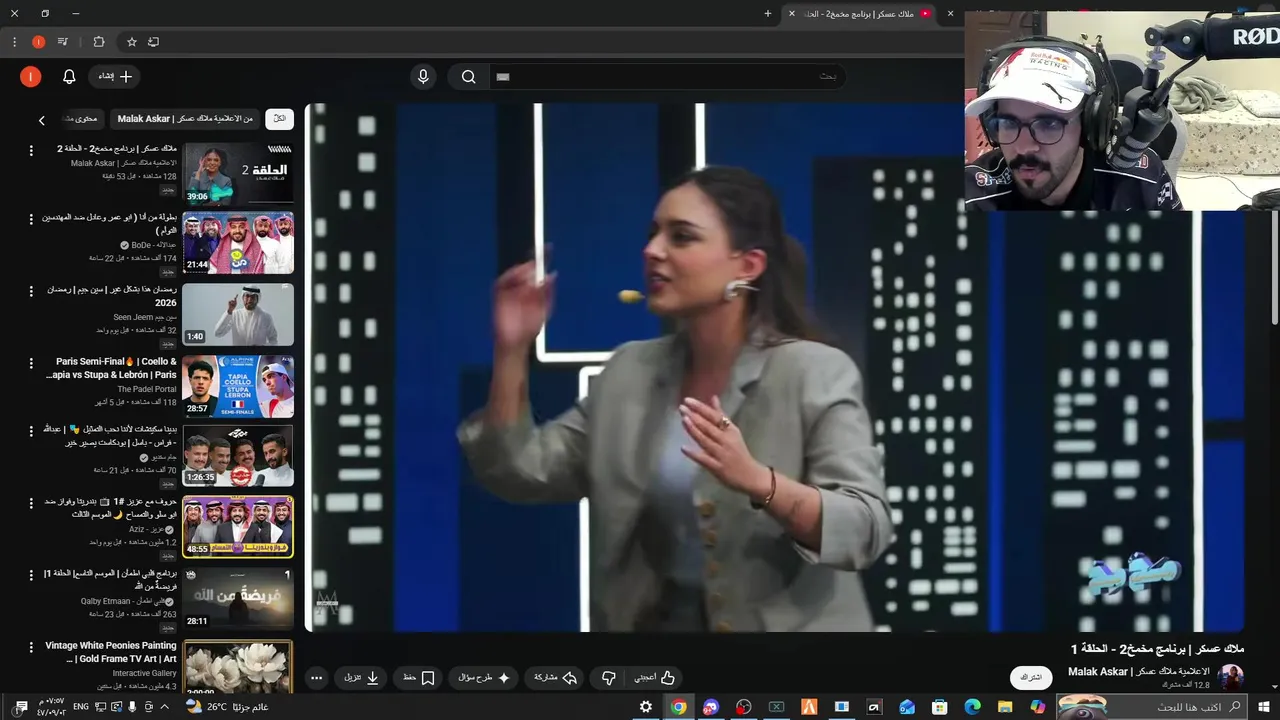This screenshot has width=1280, height=720.
Task: Open the Aziz 48:55 video thumbnail
Action: click(238, 527)
